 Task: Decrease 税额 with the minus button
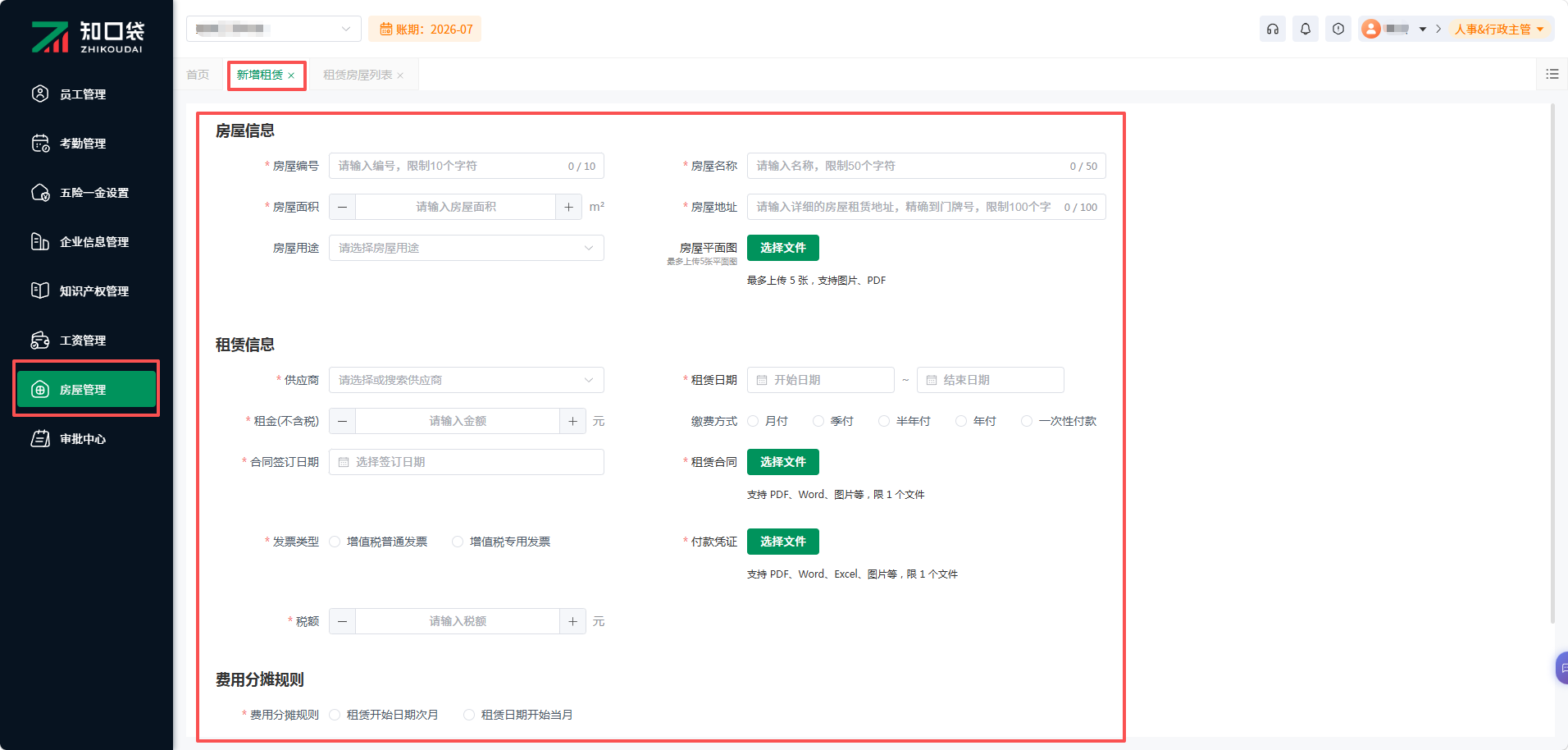click(342, 621)
